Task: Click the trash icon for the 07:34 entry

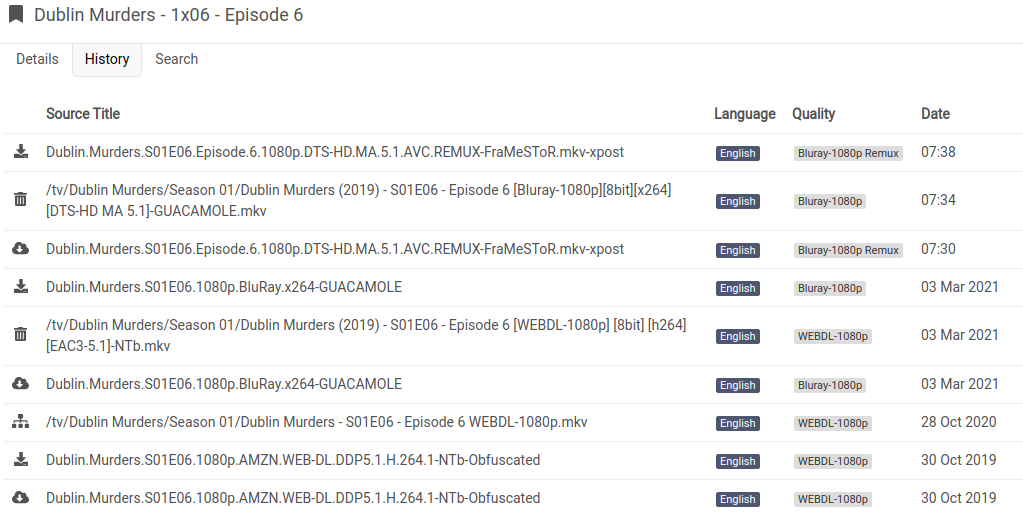Action: coord(20,200)
